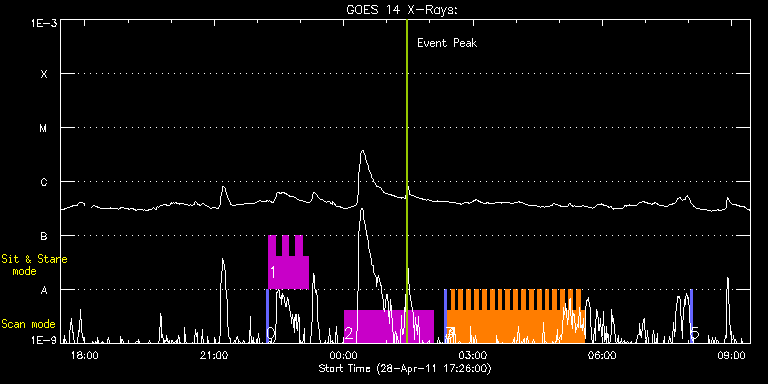Image resolution: width=768 pixels, height=384 pixels.
Task: Click the C class y-axis label
Action: pyautogui.click(x=44, y=182)
